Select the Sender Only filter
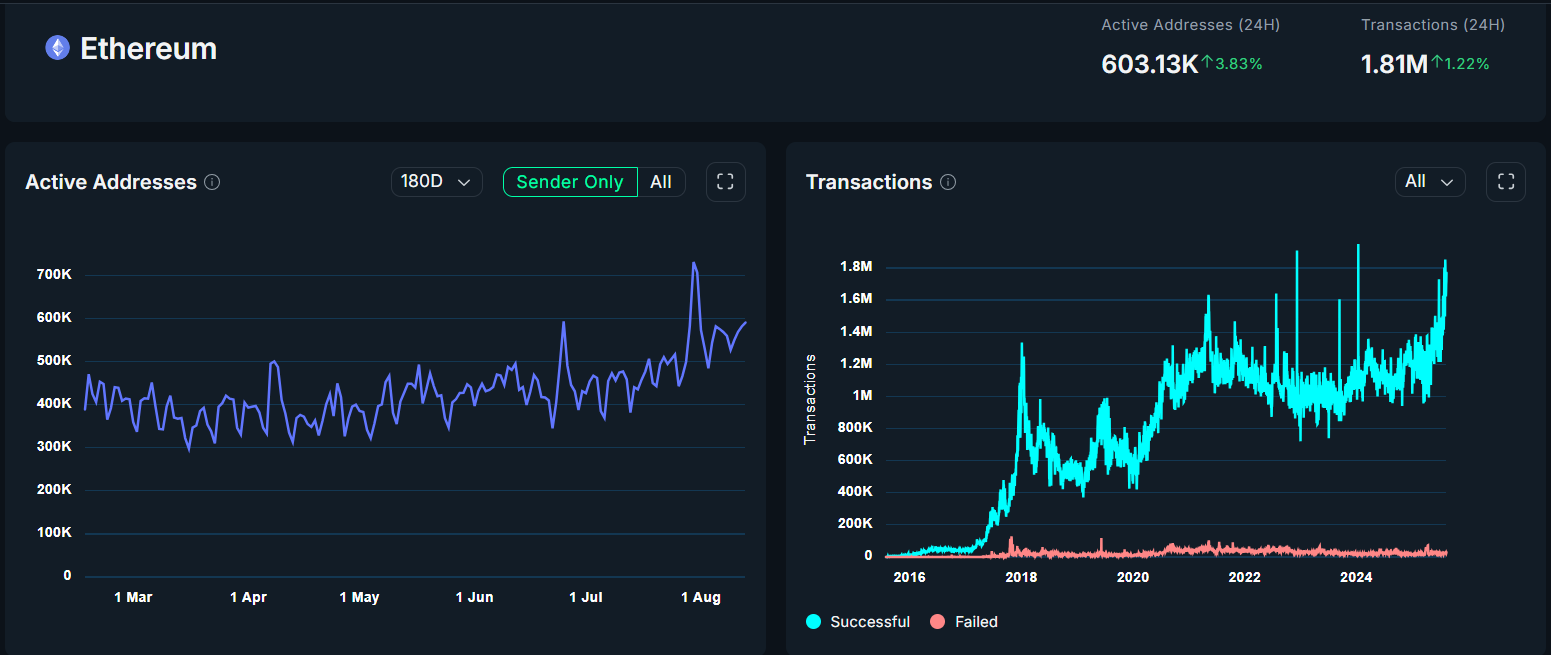 coord(570,182)
